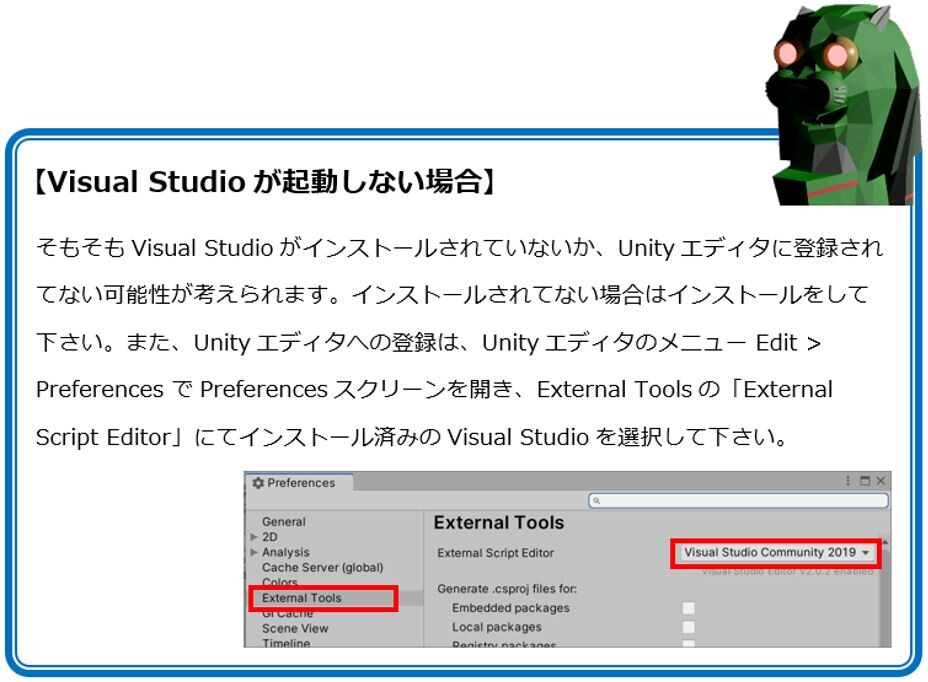
Task: Close the Preferences window
Action: pos(881,480)
